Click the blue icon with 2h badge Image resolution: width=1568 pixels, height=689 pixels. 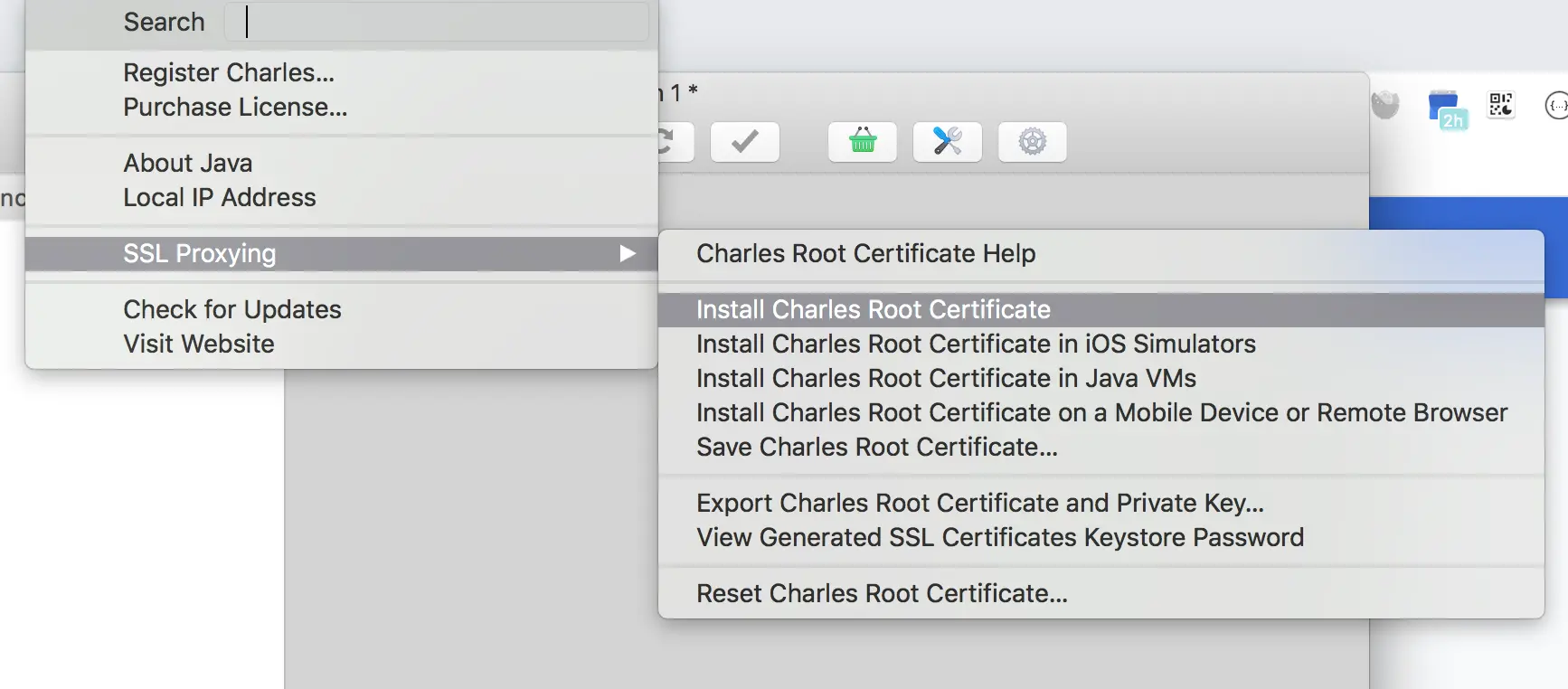point(1446,109)
